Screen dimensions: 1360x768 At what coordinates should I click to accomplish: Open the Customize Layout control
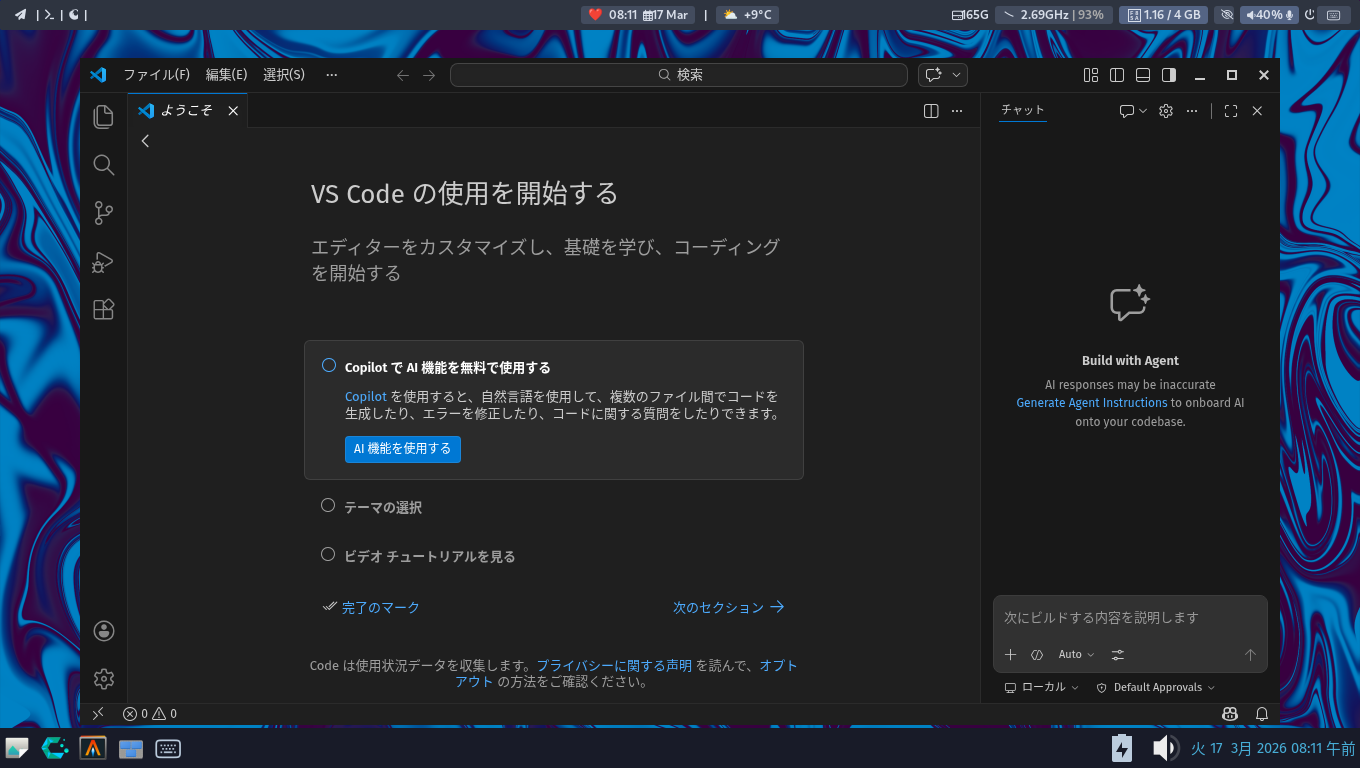tap(1091, 75)
